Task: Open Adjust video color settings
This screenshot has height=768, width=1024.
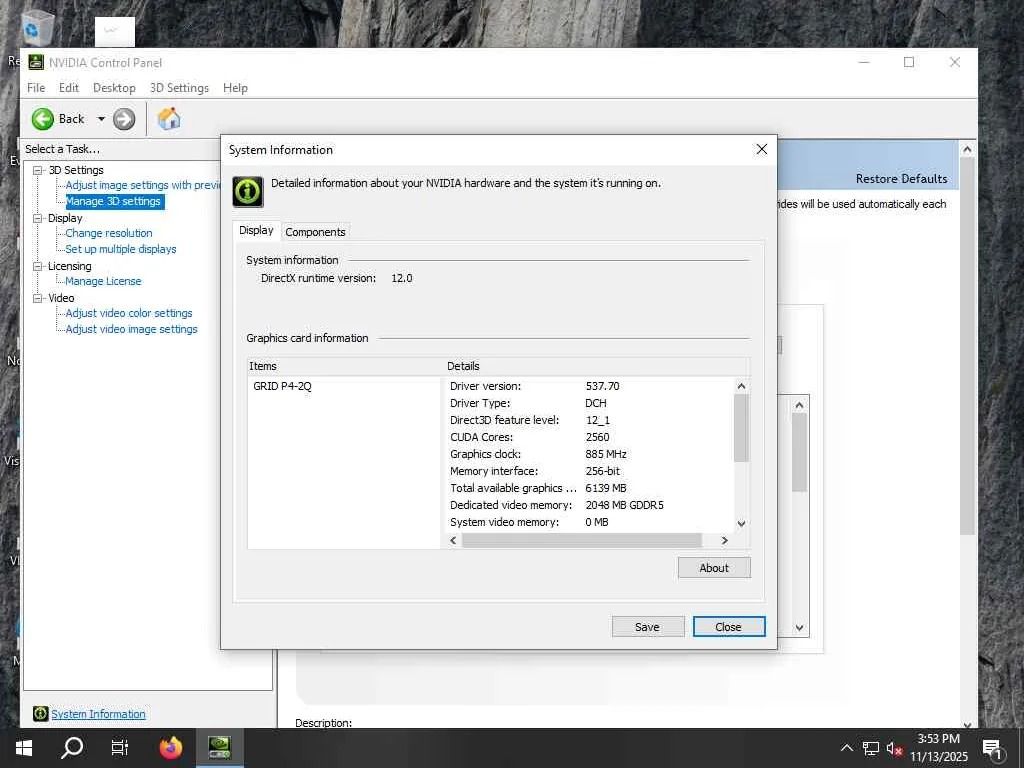Action: pyautogui.click(x=129, y=313)
